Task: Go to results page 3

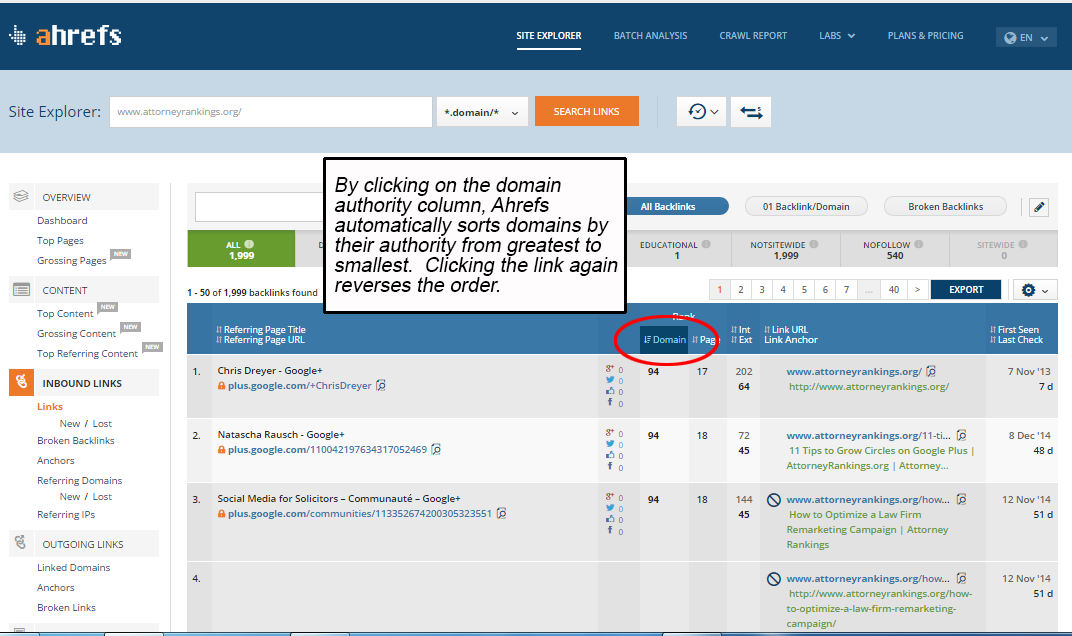Action: click(x=761, y=288)
